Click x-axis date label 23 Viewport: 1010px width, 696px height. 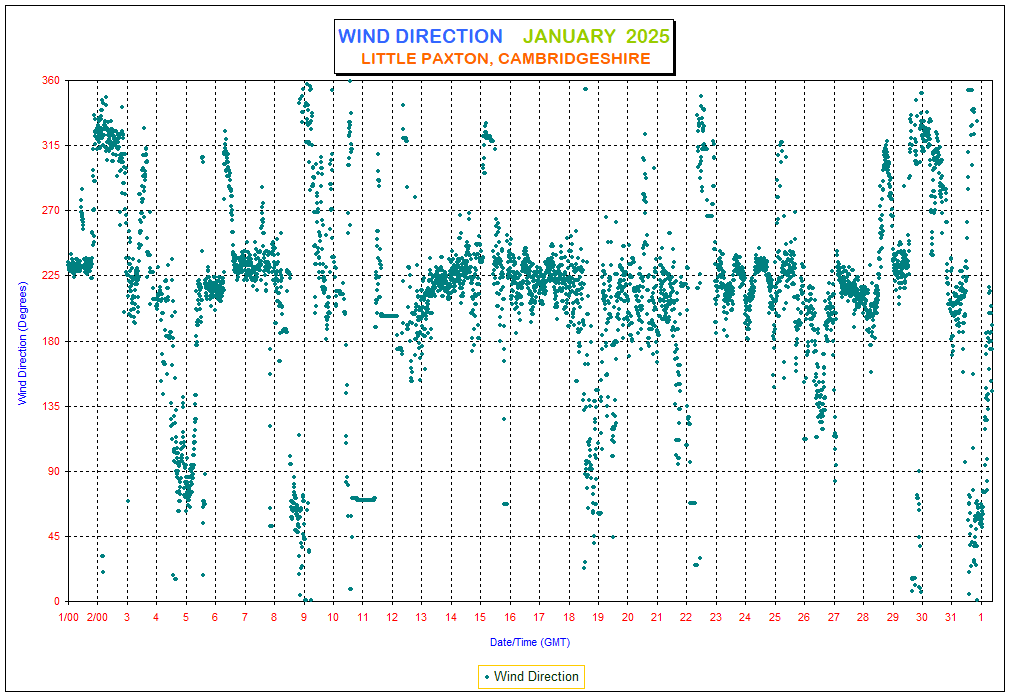click(716, 617)
